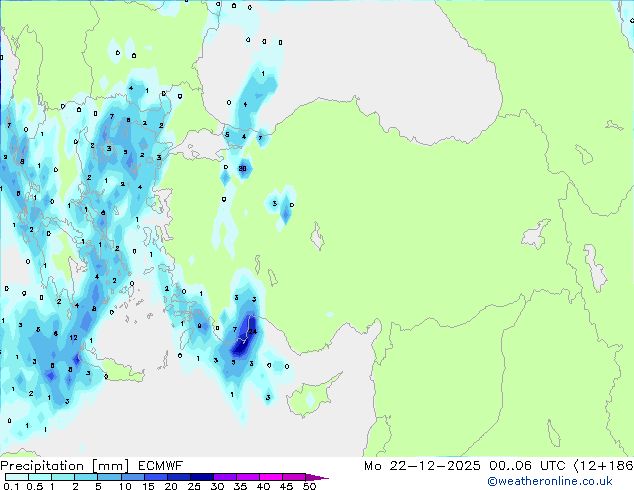Pick the 30–35 mm purple legend swatch
Screen dimensions: 634x490
point(225,477)
